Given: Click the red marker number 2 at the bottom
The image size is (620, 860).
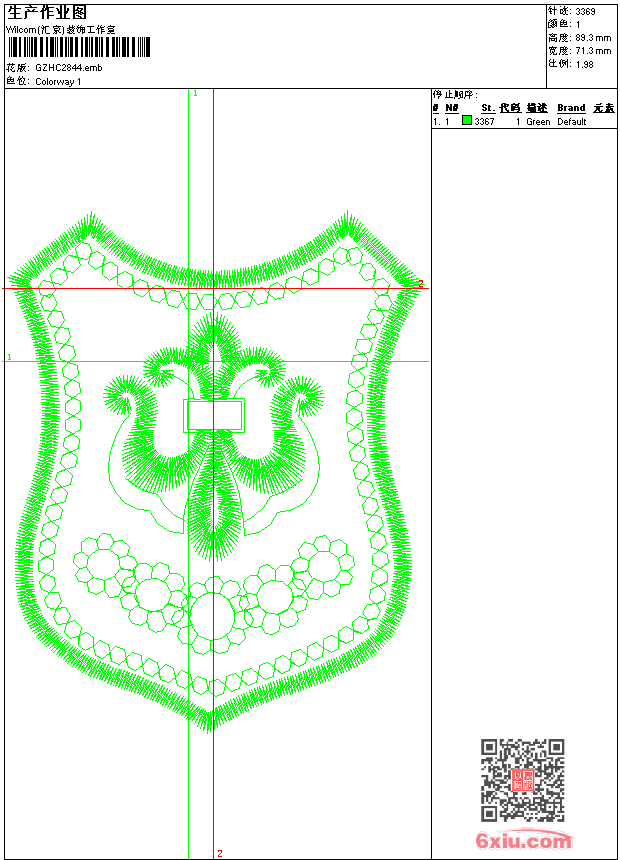Looking at the screenshot, I should click(x=219, y=853).
